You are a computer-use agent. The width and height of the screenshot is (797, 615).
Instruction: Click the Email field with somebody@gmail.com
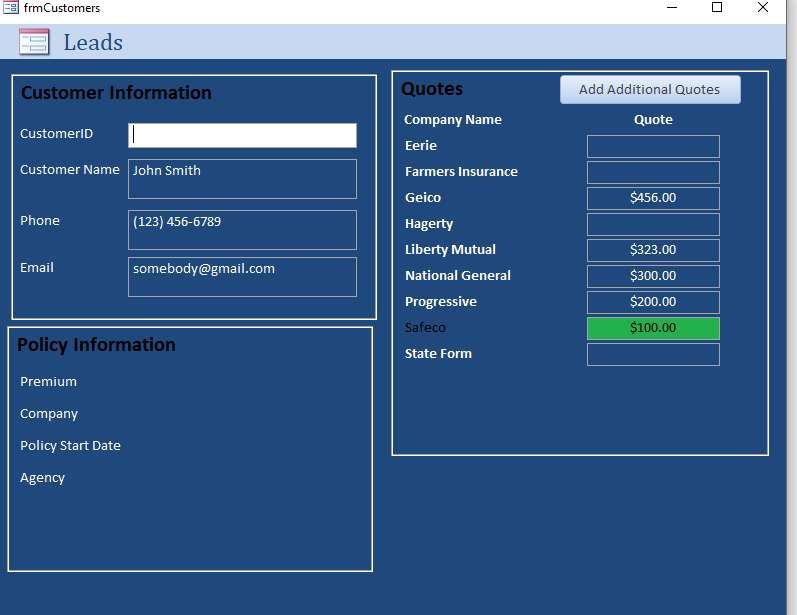click(x=242, y=277)
